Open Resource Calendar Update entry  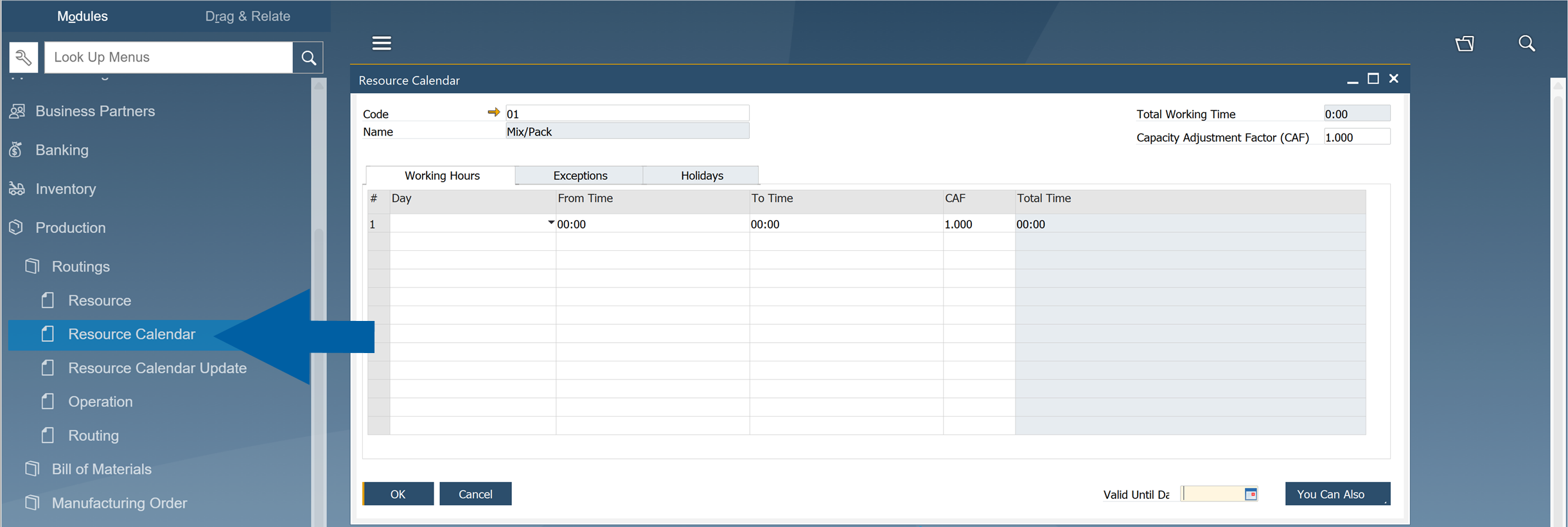tap(157, 368)
